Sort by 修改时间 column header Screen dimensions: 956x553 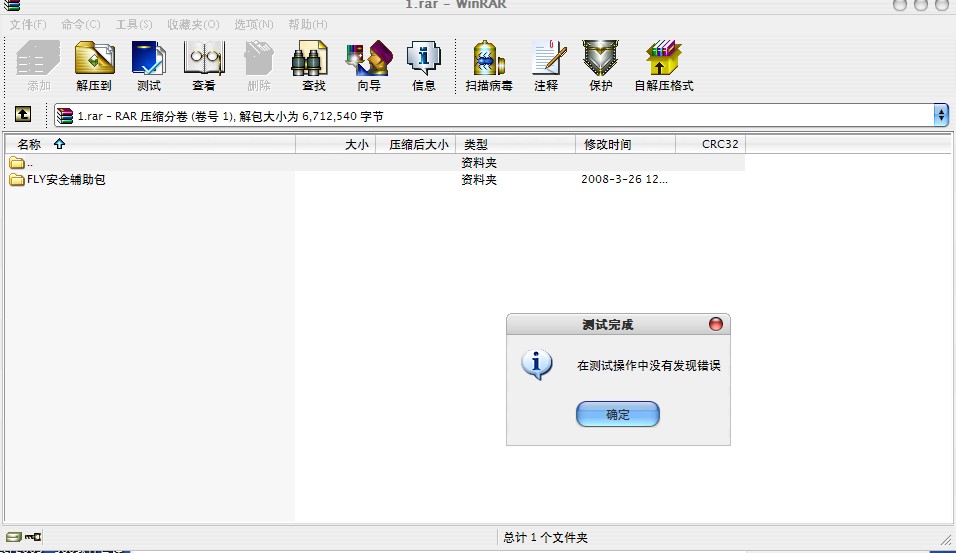tap(626, 144)
